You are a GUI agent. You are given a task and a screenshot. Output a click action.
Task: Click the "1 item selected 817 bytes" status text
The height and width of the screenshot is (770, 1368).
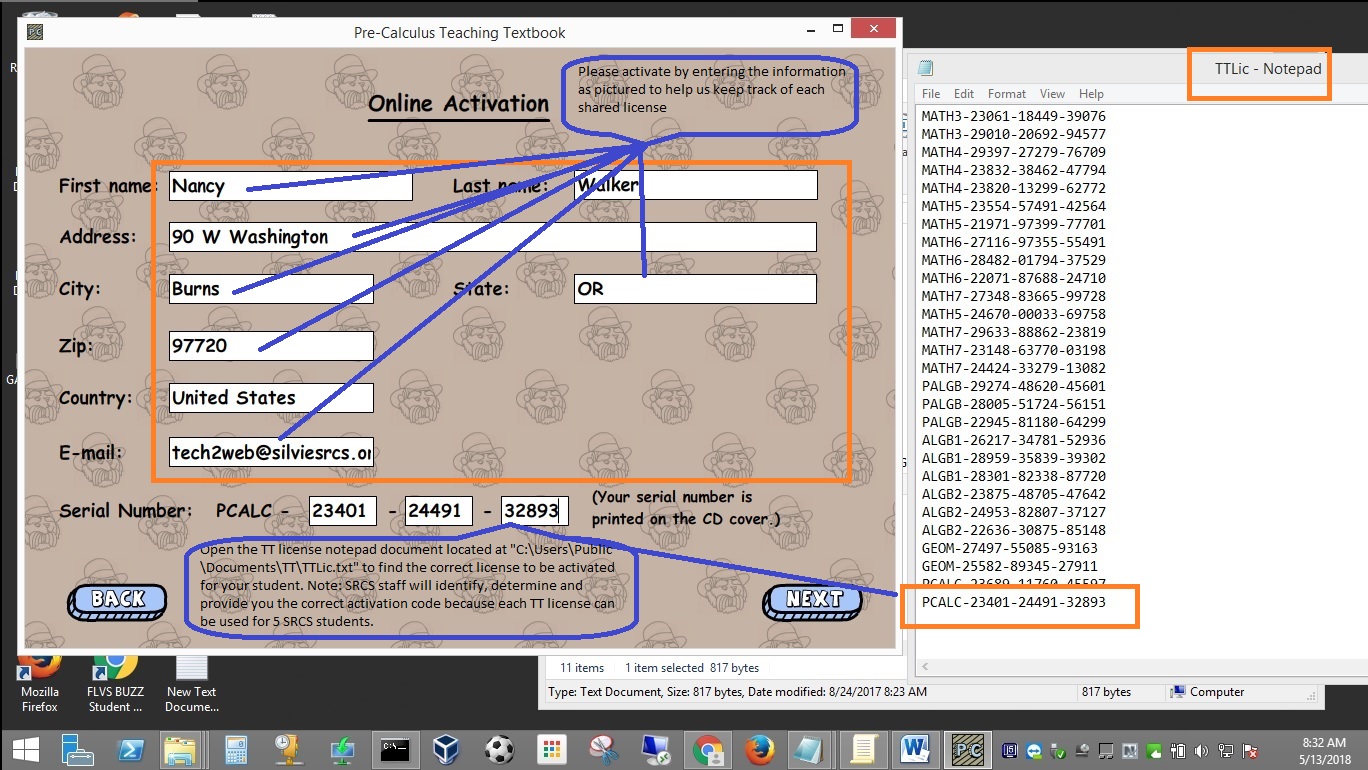point(692,668)
